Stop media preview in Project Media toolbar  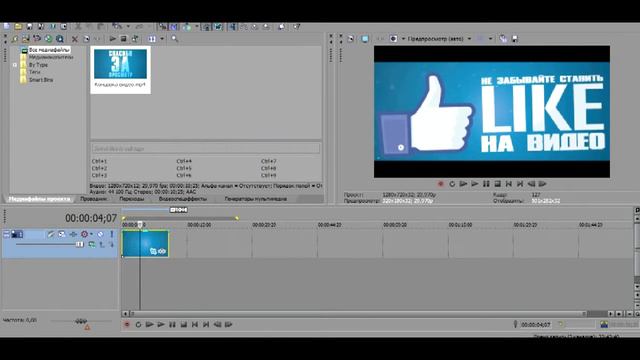point(123,39)
